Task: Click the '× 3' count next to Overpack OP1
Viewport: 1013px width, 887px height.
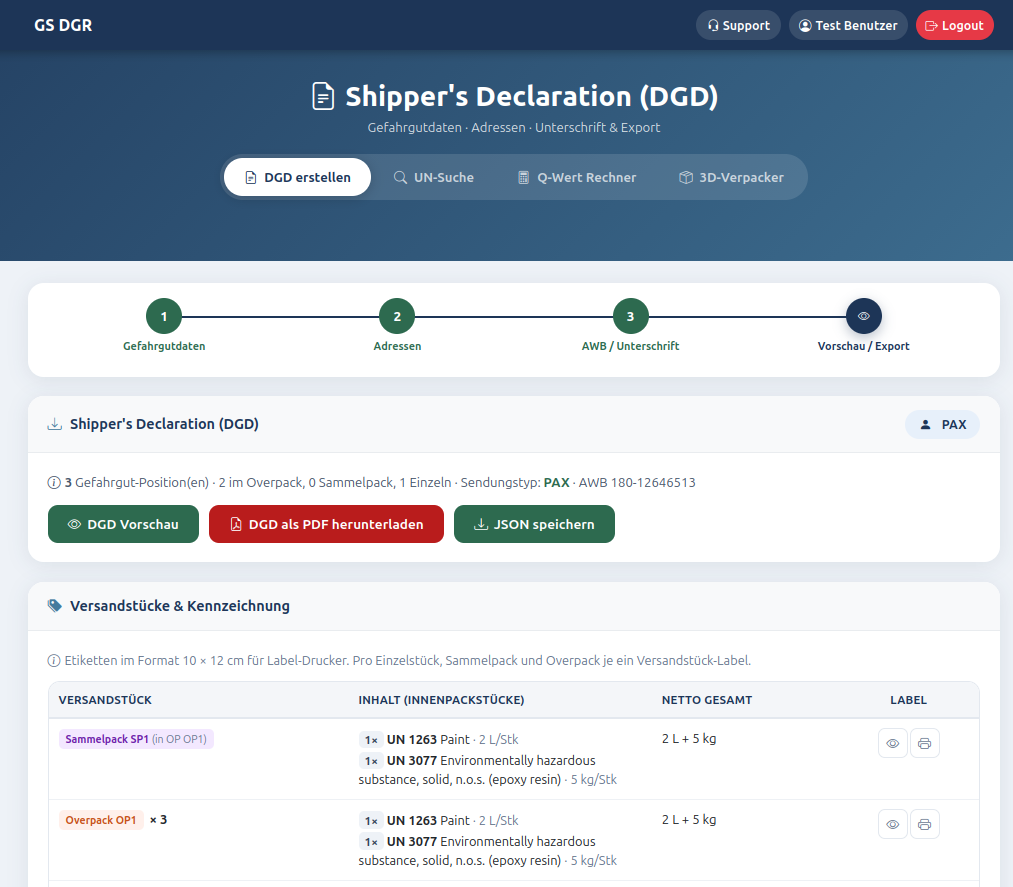Action: point(158,820)
